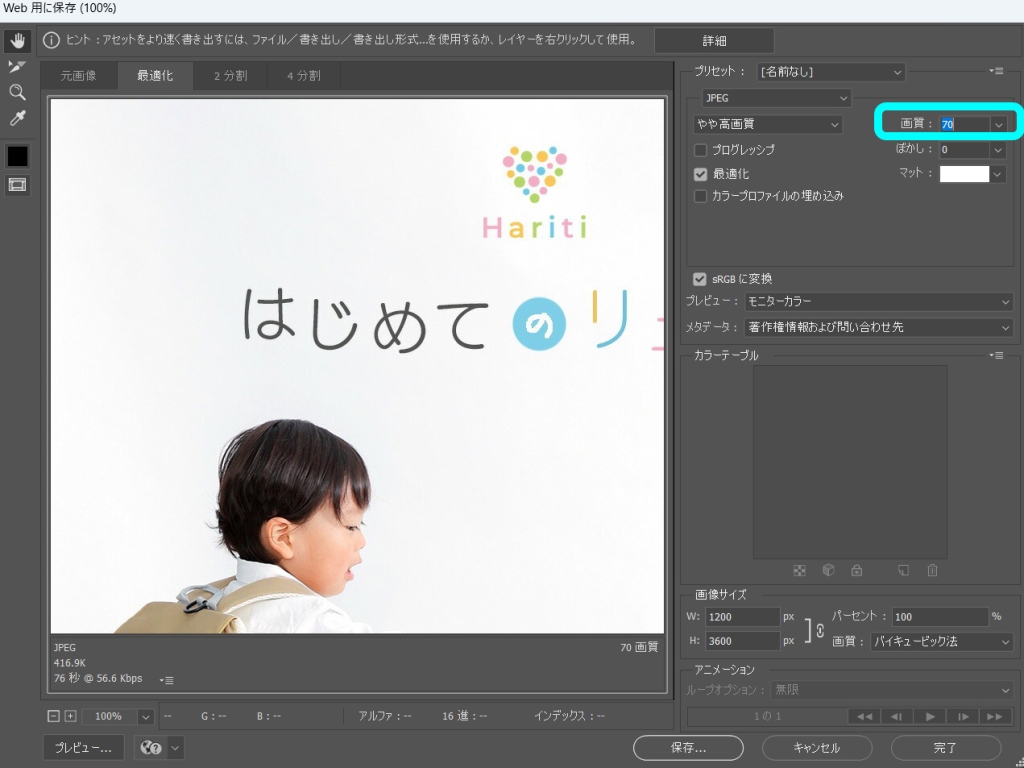The width and height of the screenshot is (1024, 768).
Task: Toggle the sRGB に変換 checkbox
Action: (x=700, y=279)
